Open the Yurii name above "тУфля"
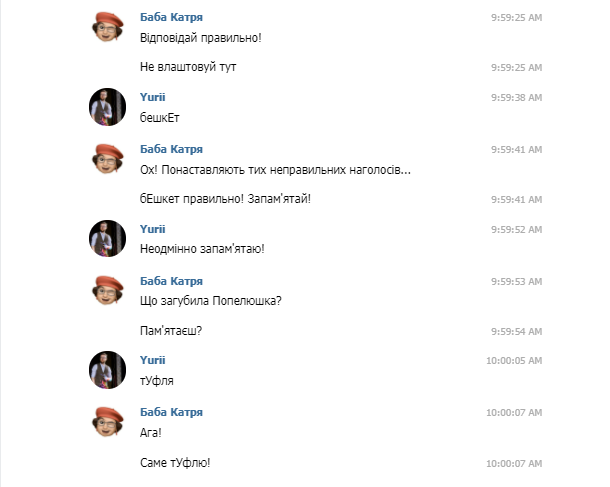 tap(152, 360)
